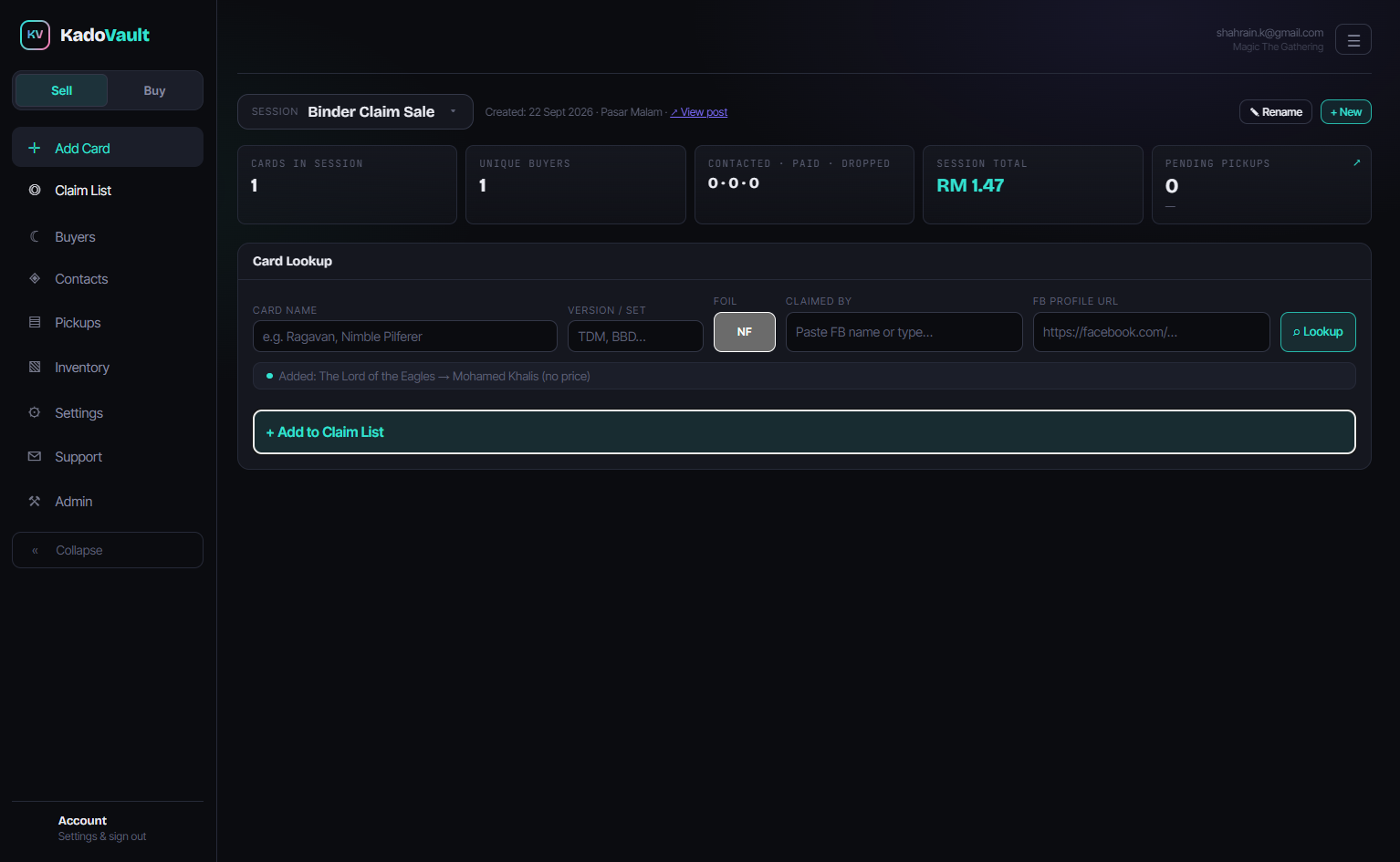The image size is (1400, 862).
Task: Toggle the NF foil button
Action: point(745,332)
